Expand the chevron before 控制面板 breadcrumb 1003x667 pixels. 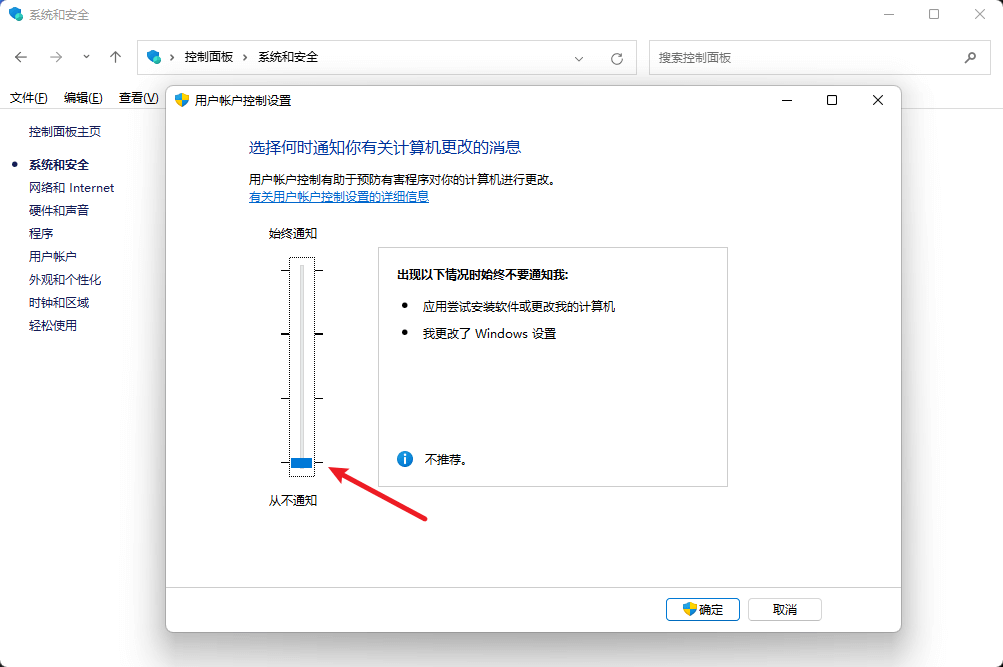tap(173, 58)
